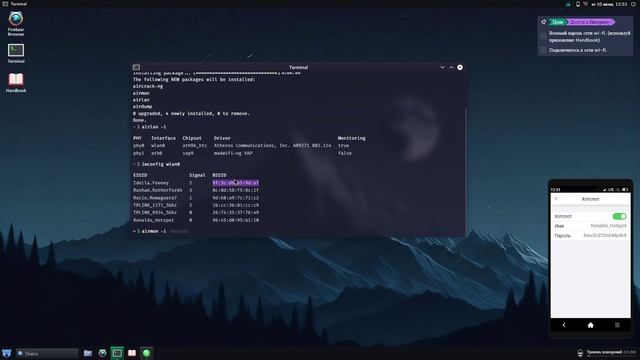
Task: Open the date and time clock in top panel
Action: [609, 4]
